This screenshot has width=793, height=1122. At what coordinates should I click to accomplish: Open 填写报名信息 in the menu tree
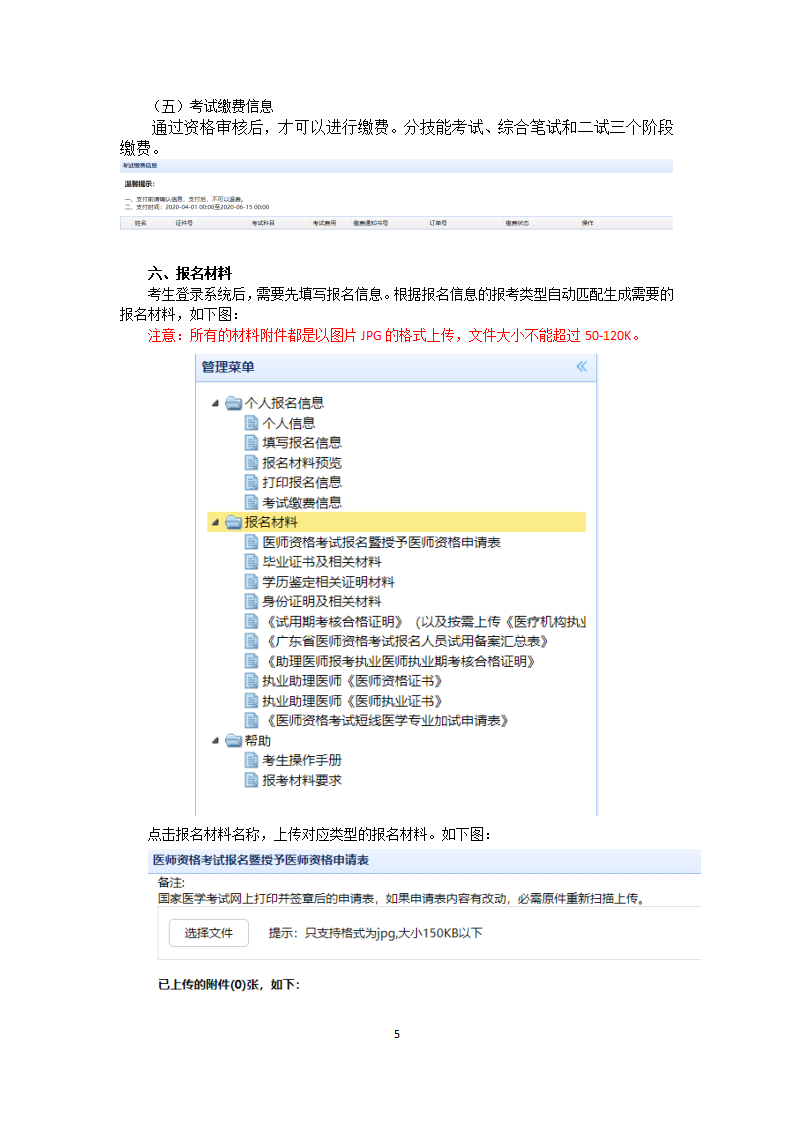tap(301, 442)
